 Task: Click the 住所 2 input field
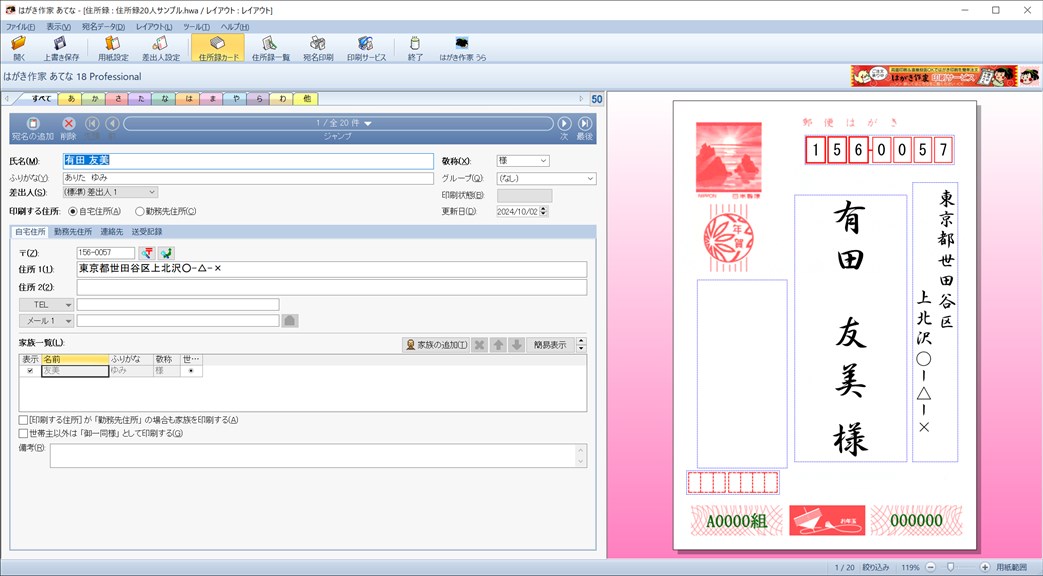pos(332,287)
